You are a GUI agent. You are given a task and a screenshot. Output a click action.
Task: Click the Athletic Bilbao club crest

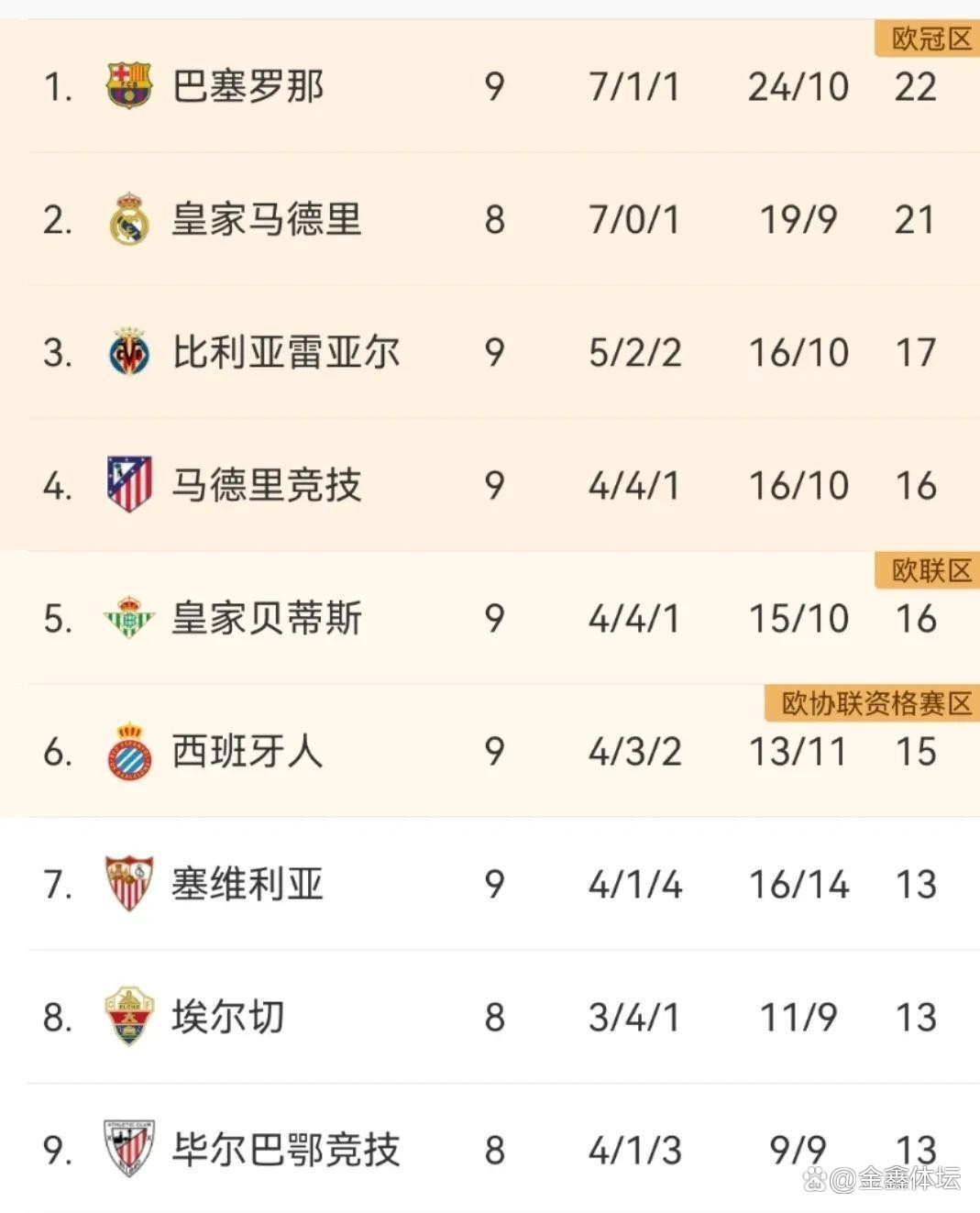point(129,1146)
